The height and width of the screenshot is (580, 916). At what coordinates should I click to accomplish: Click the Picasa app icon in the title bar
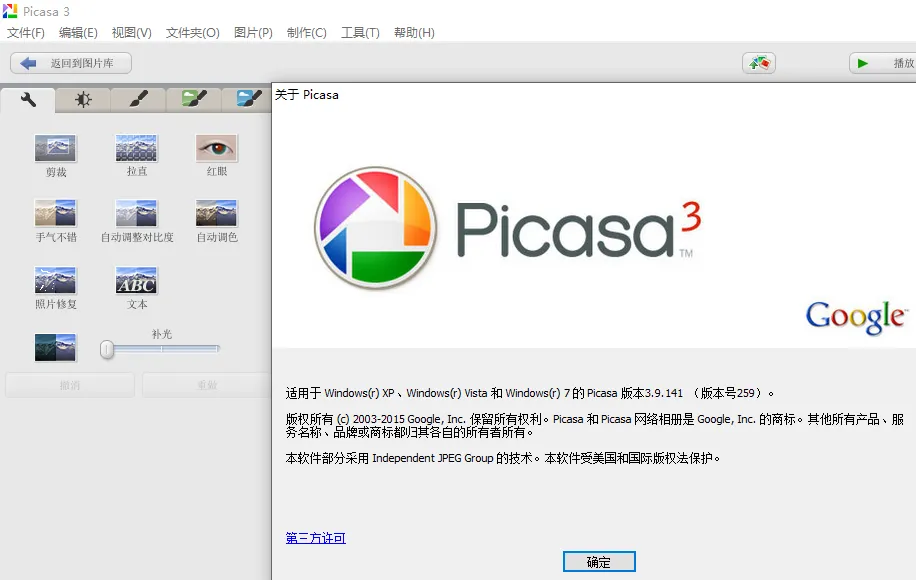10,11
